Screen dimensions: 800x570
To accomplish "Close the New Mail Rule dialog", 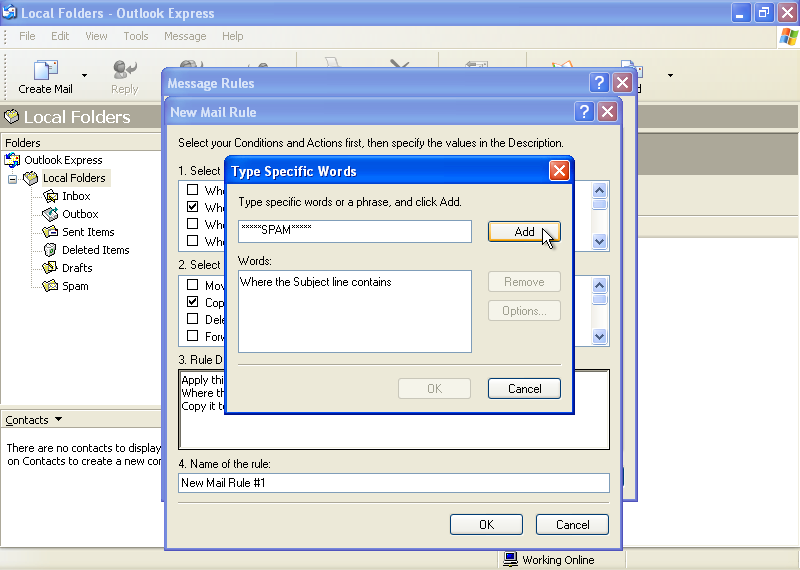I will click(607, 111).
